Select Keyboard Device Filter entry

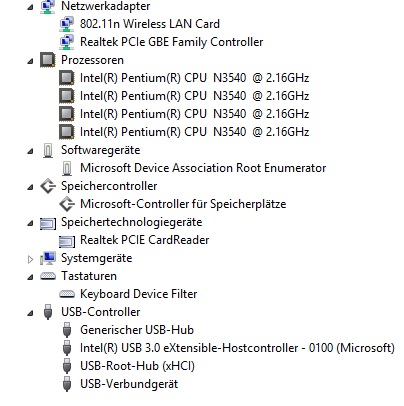[138, 294]
